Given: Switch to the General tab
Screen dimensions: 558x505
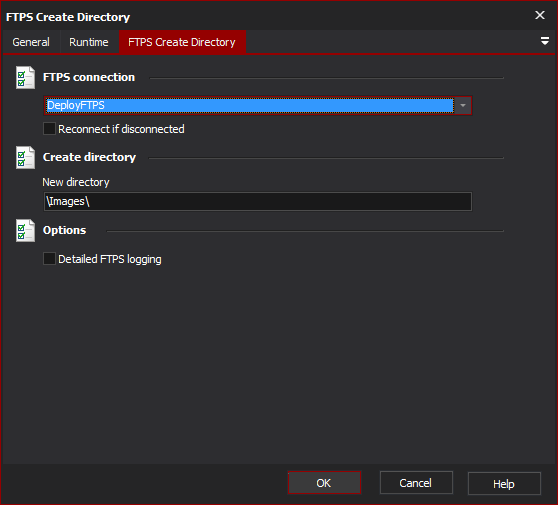Looking at the screenshot, I should (x=31, y=42).
